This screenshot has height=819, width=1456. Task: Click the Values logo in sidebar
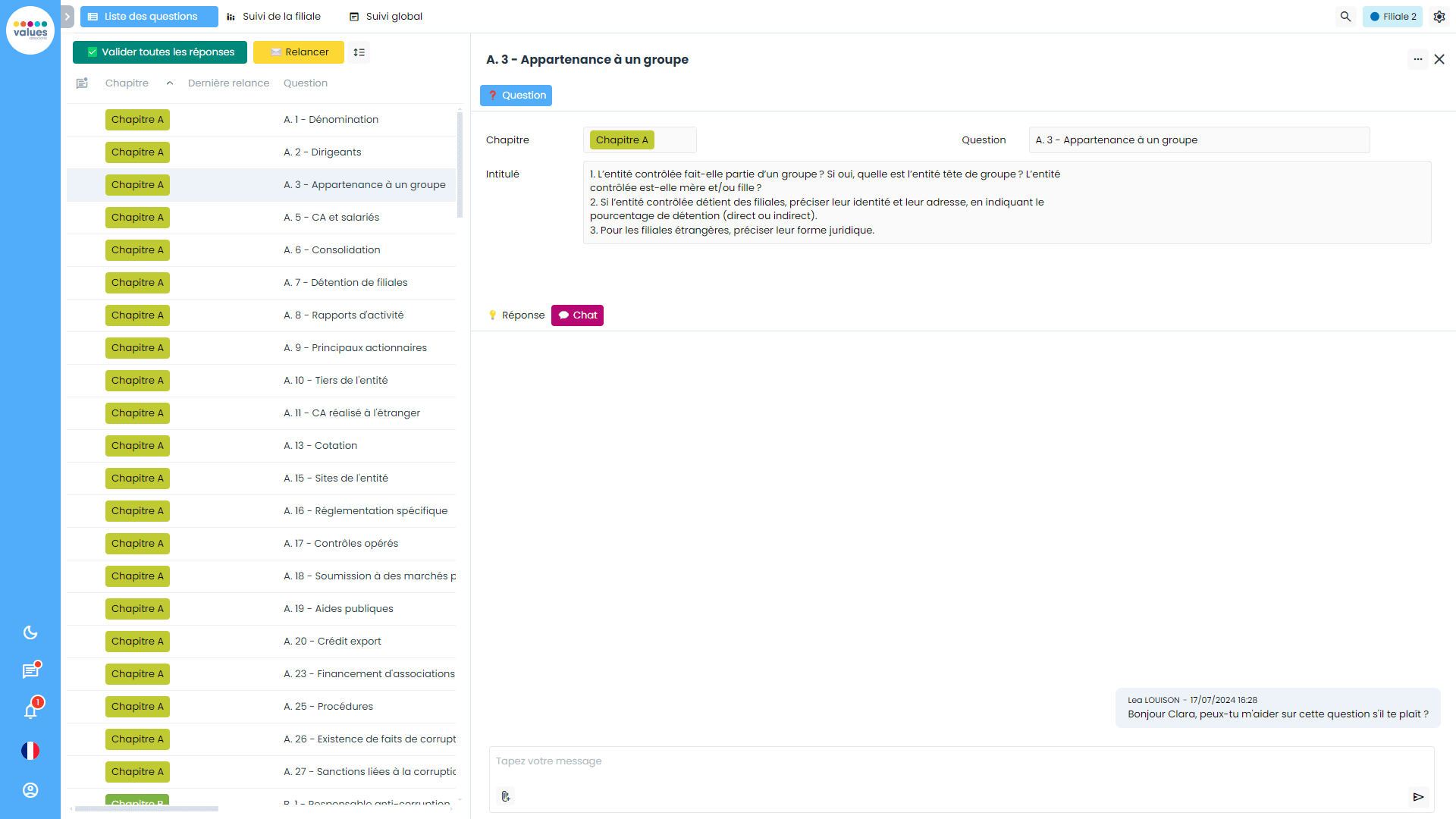pyautogui.click(x=30, y=30)
